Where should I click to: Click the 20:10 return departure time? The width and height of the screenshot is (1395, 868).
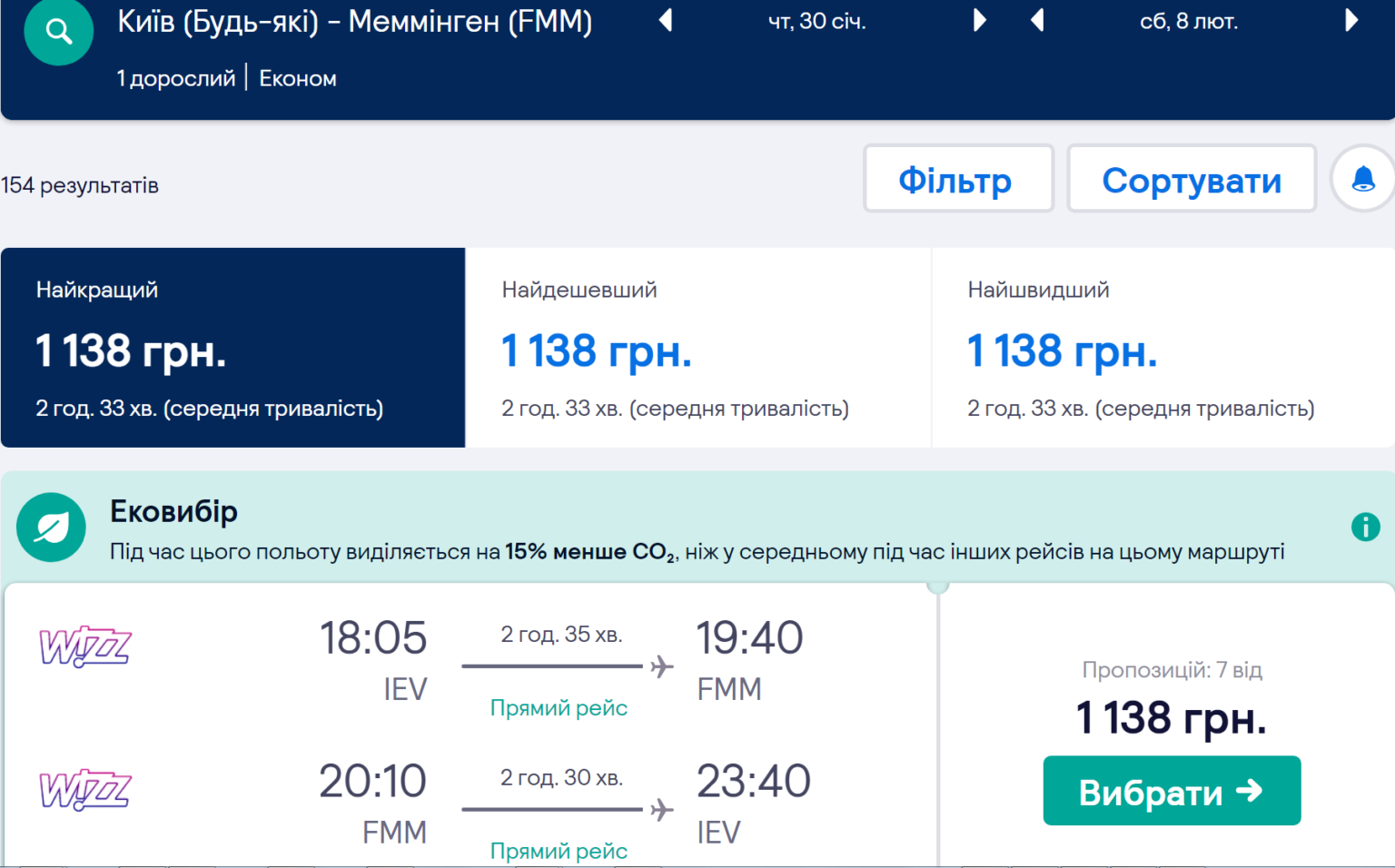pos(372,781)
